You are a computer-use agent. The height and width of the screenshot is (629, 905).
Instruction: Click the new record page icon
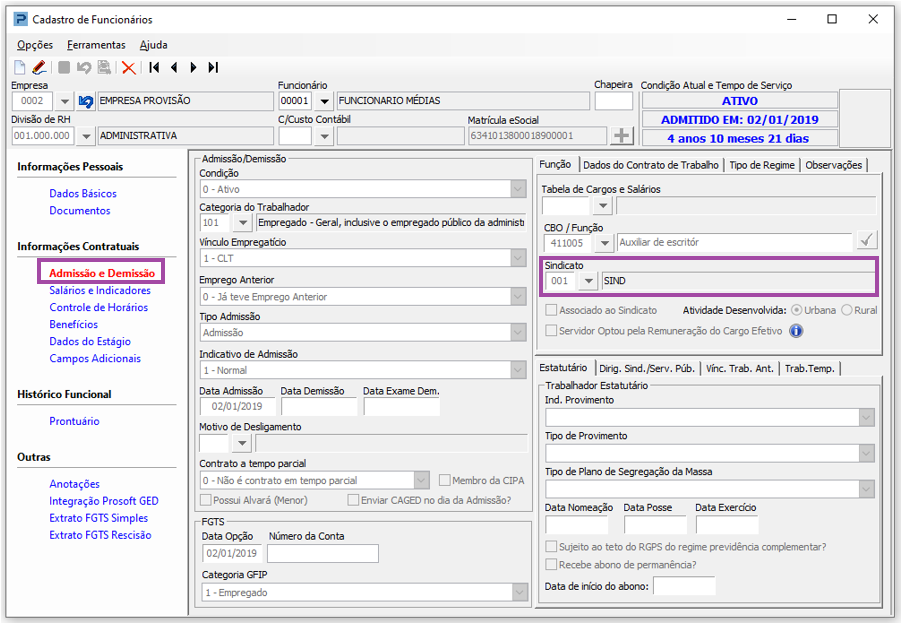[20, 68]
